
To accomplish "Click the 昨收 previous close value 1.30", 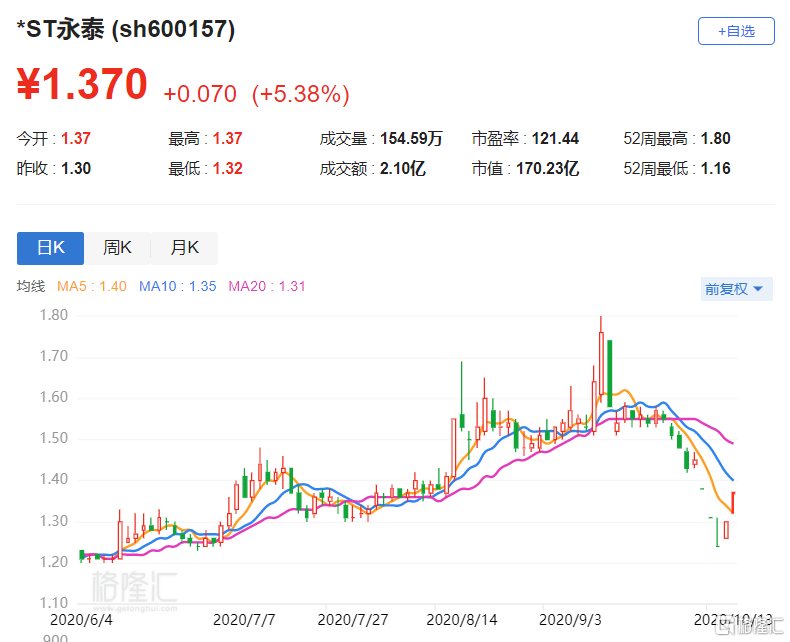I will coord(76,168).
